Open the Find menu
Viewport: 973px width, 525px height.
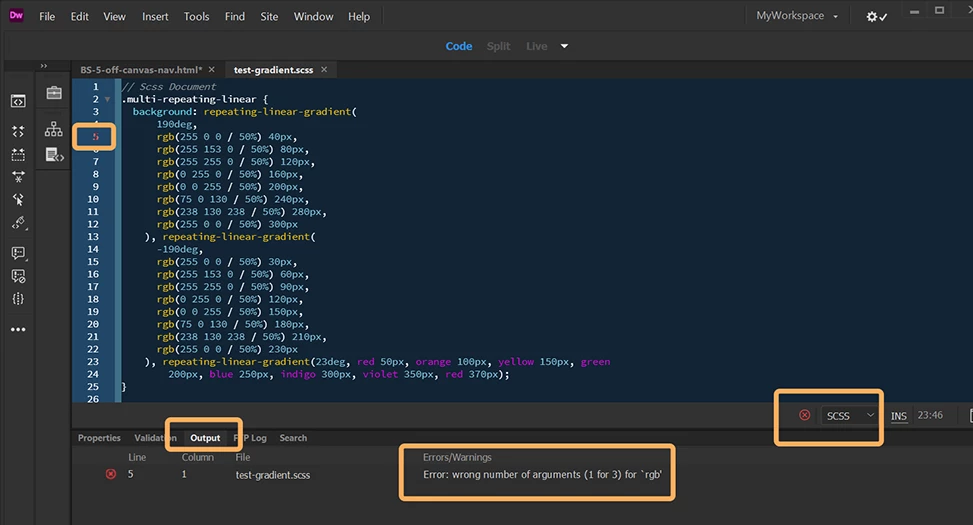235,17
